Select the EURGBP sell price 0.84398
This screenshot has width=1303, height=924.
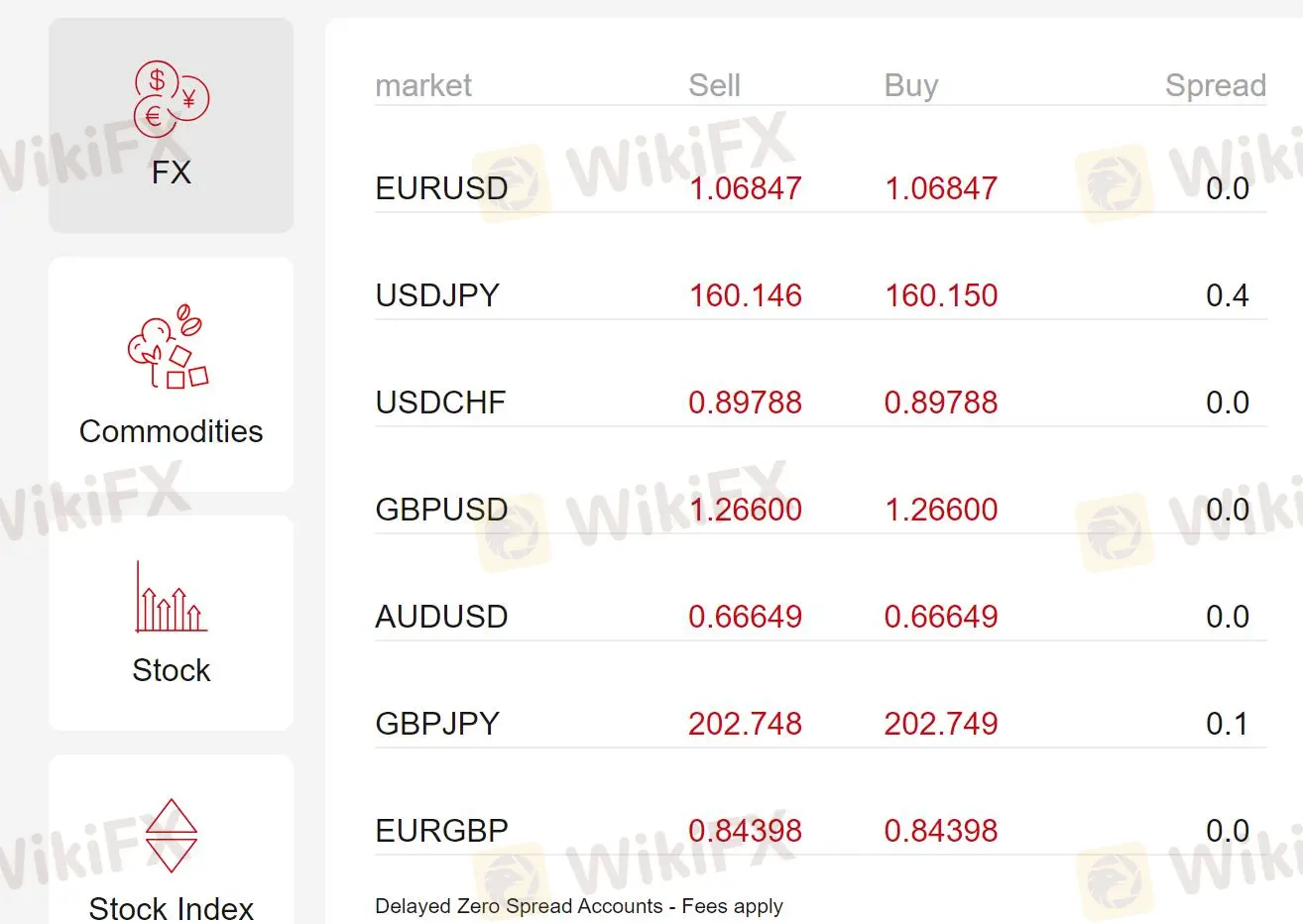tap(745, 831)
